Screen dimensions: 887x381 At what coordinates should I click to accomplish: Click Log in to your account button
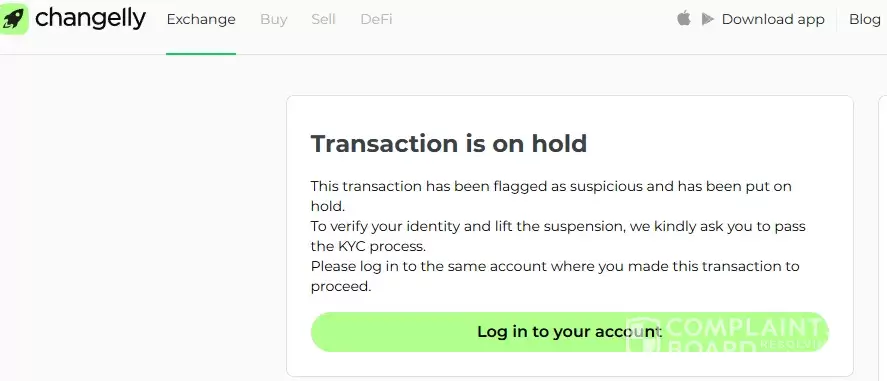(569, 332)
